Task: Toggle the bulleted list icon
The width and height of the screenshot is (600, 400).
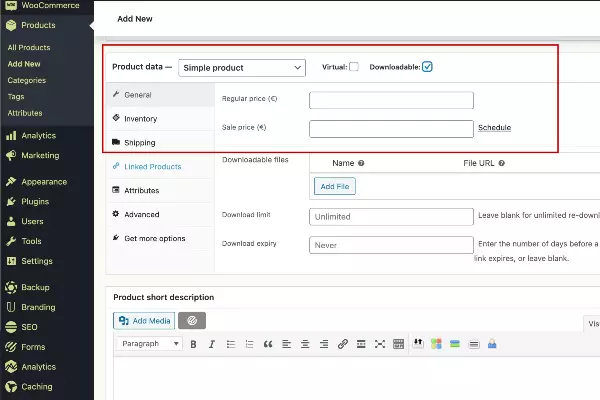Action: (x=231, y=344)
